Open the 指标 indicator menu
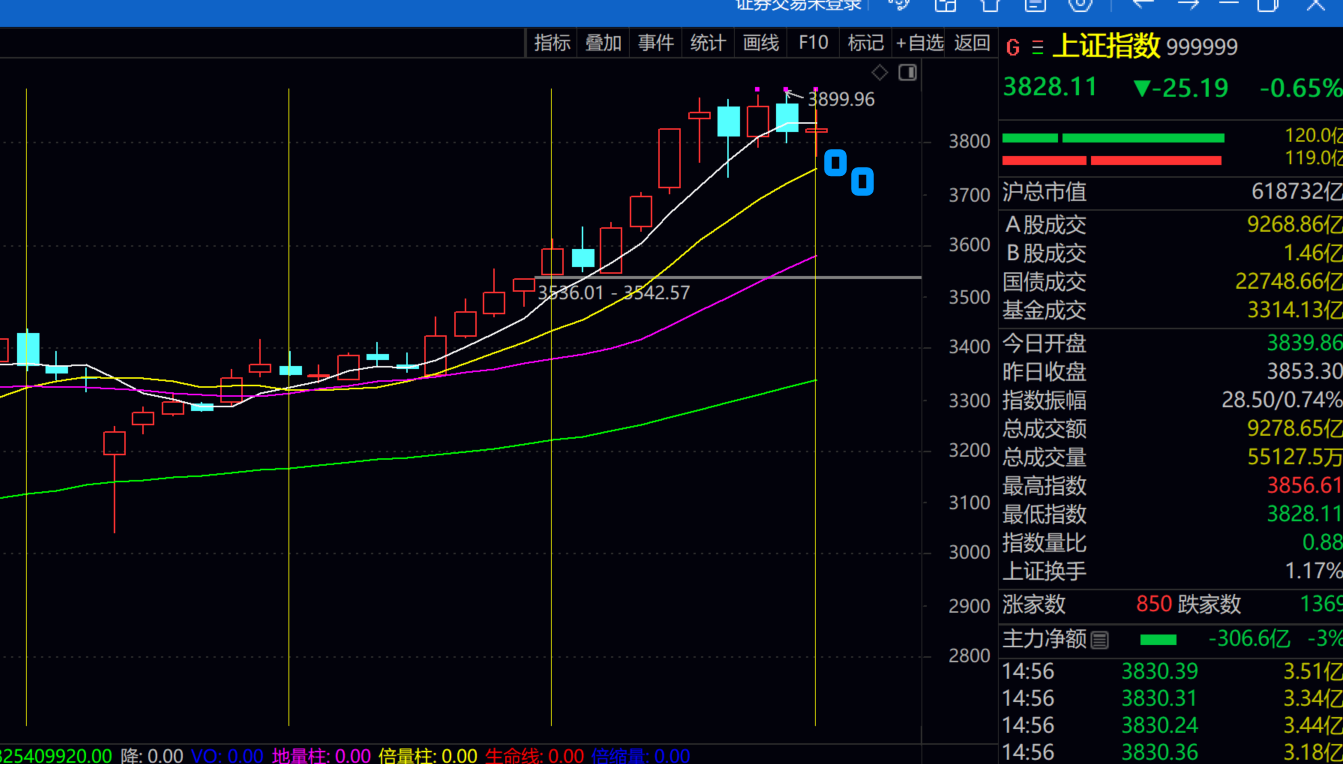The width and height of the screenshot is (1343, 764). click(x=552, y=43)
